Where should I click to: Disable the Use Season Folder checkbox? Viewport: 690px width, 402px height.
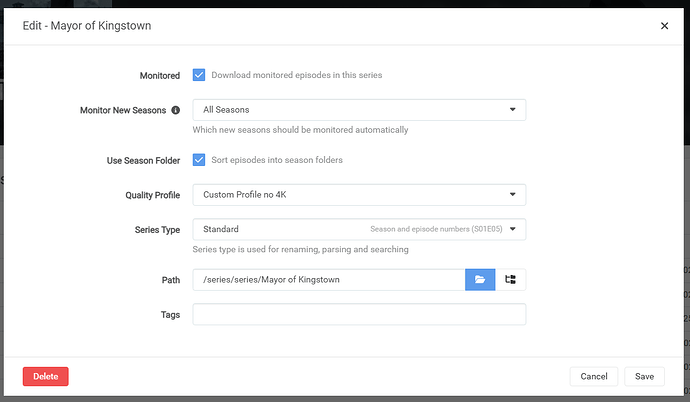point(199,160)
